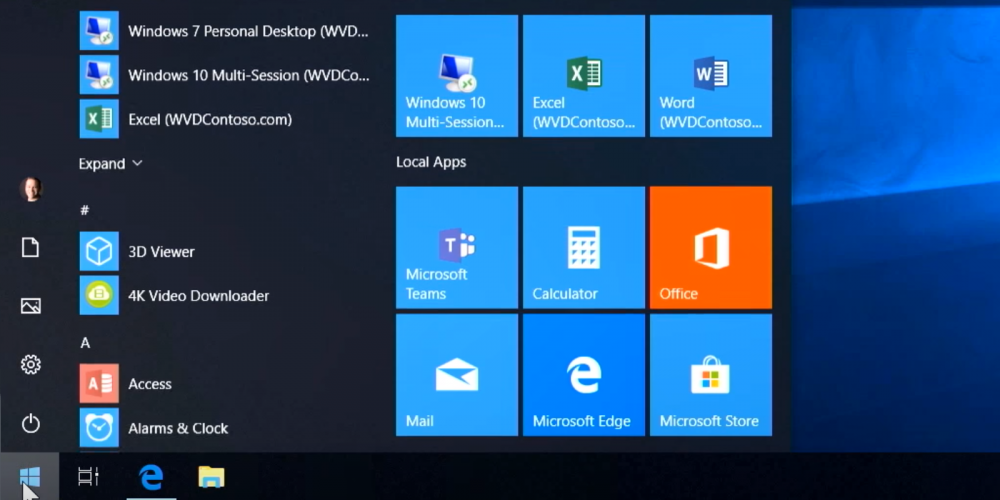Open Excel (WVDContoso.com) from app list
The width and height of the screenshot is (1000, 500).
224,119
